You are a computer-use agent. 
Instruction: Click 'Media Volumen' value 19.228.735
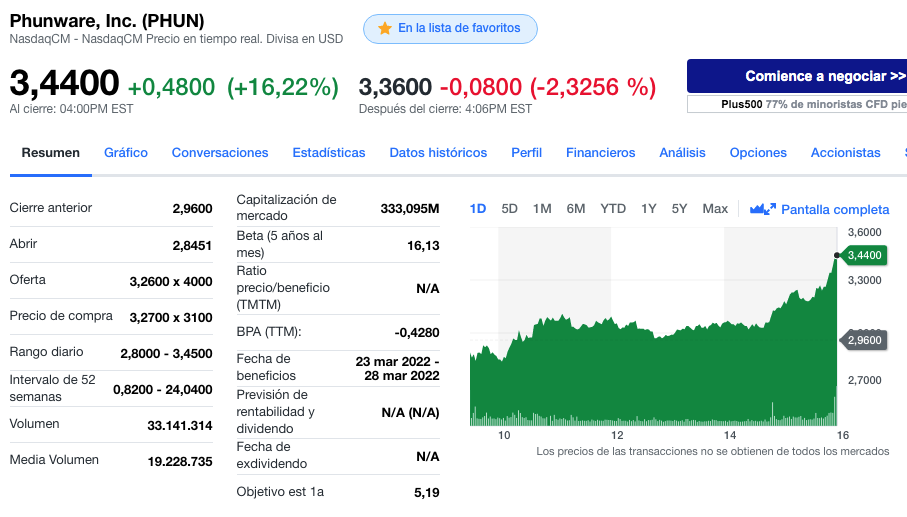(180, 461)
